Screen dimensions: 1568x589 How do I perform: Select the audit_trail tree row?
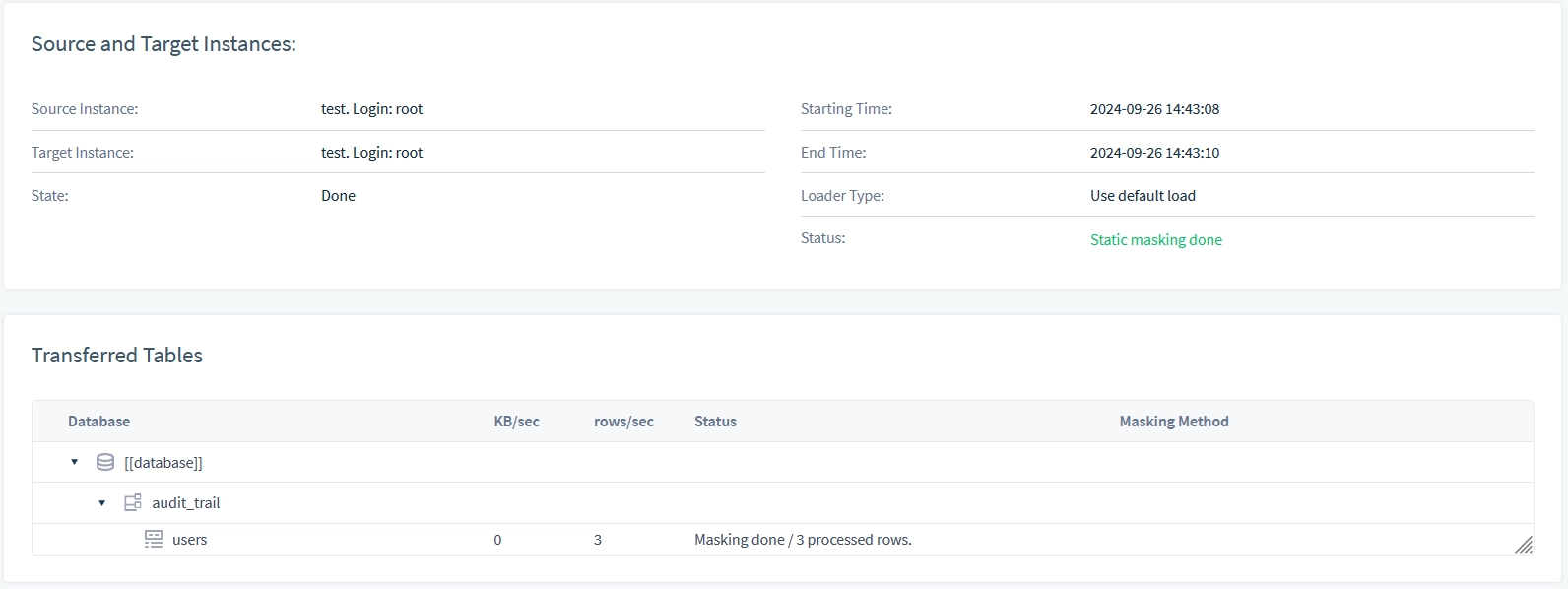point(783,502)
